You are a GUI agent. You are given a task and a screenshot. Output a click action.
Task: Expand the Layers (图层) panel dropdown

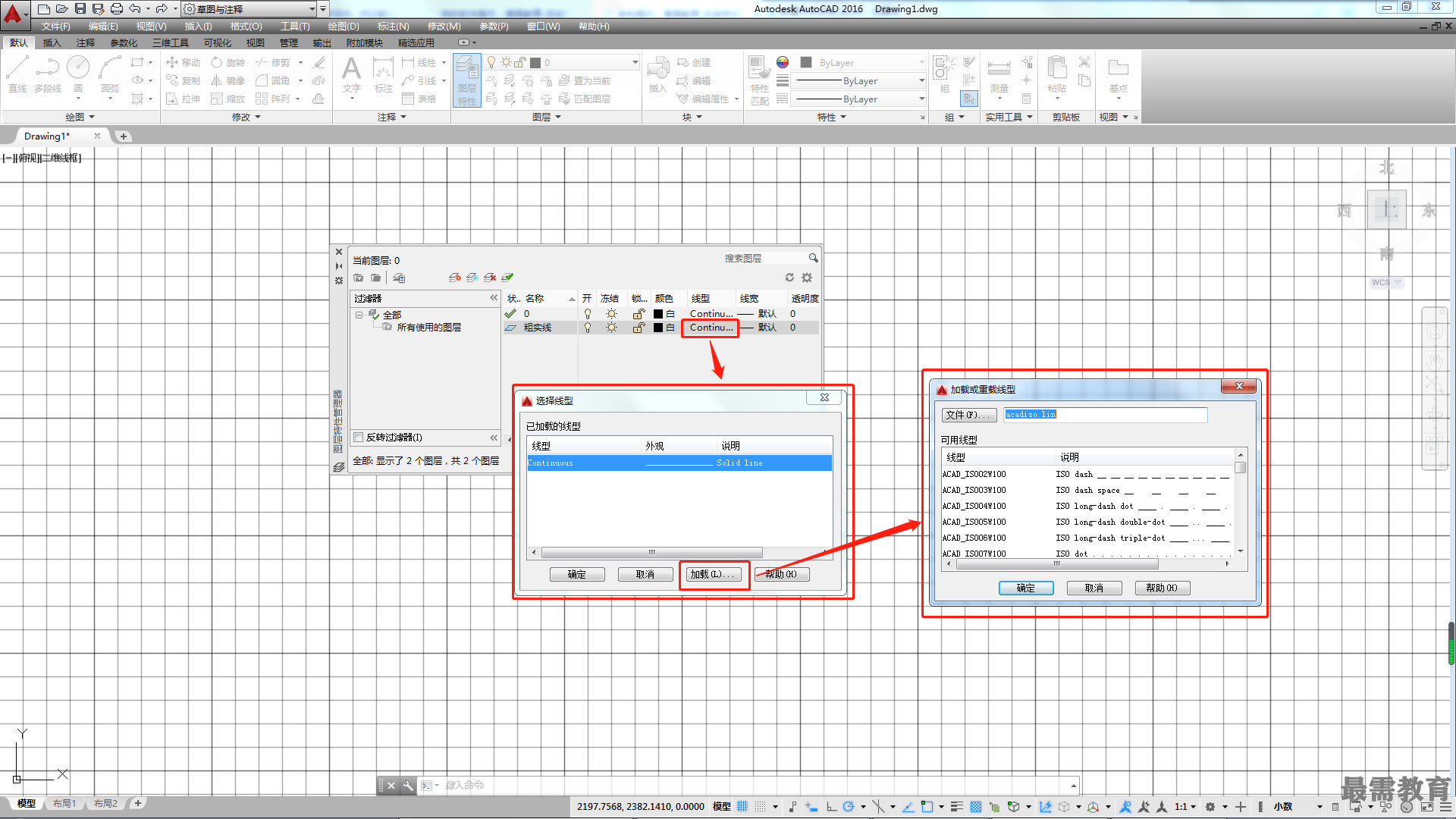coord(547,117)
